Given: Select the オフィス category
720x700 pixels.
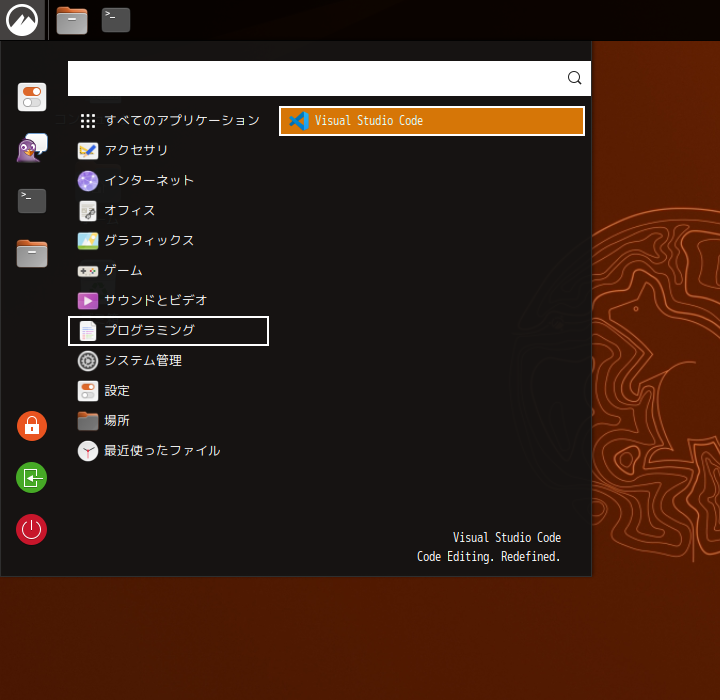Looking at the screenshot, I should tap(168, 211).
